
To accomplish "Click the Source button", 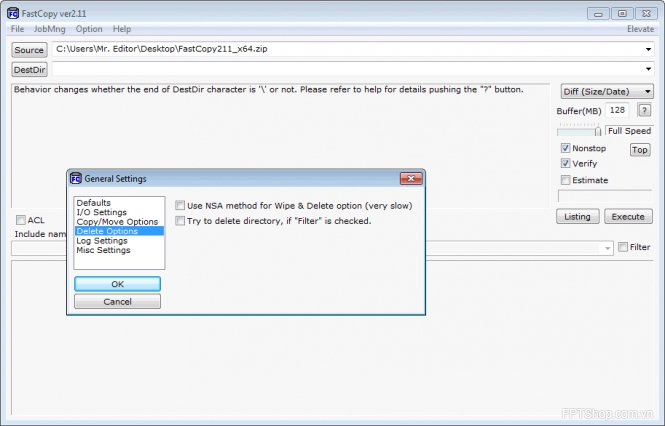I will tap(29, 50).
